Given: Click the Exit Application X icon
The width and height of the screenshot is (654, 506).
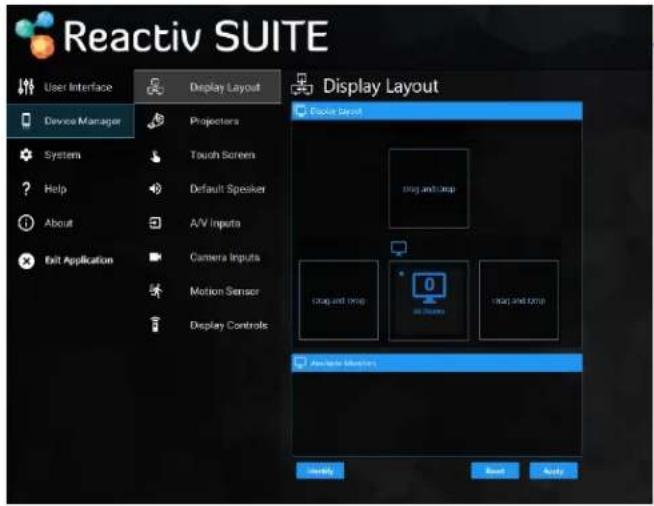Looking at the screenshot, I should point(26,261).
